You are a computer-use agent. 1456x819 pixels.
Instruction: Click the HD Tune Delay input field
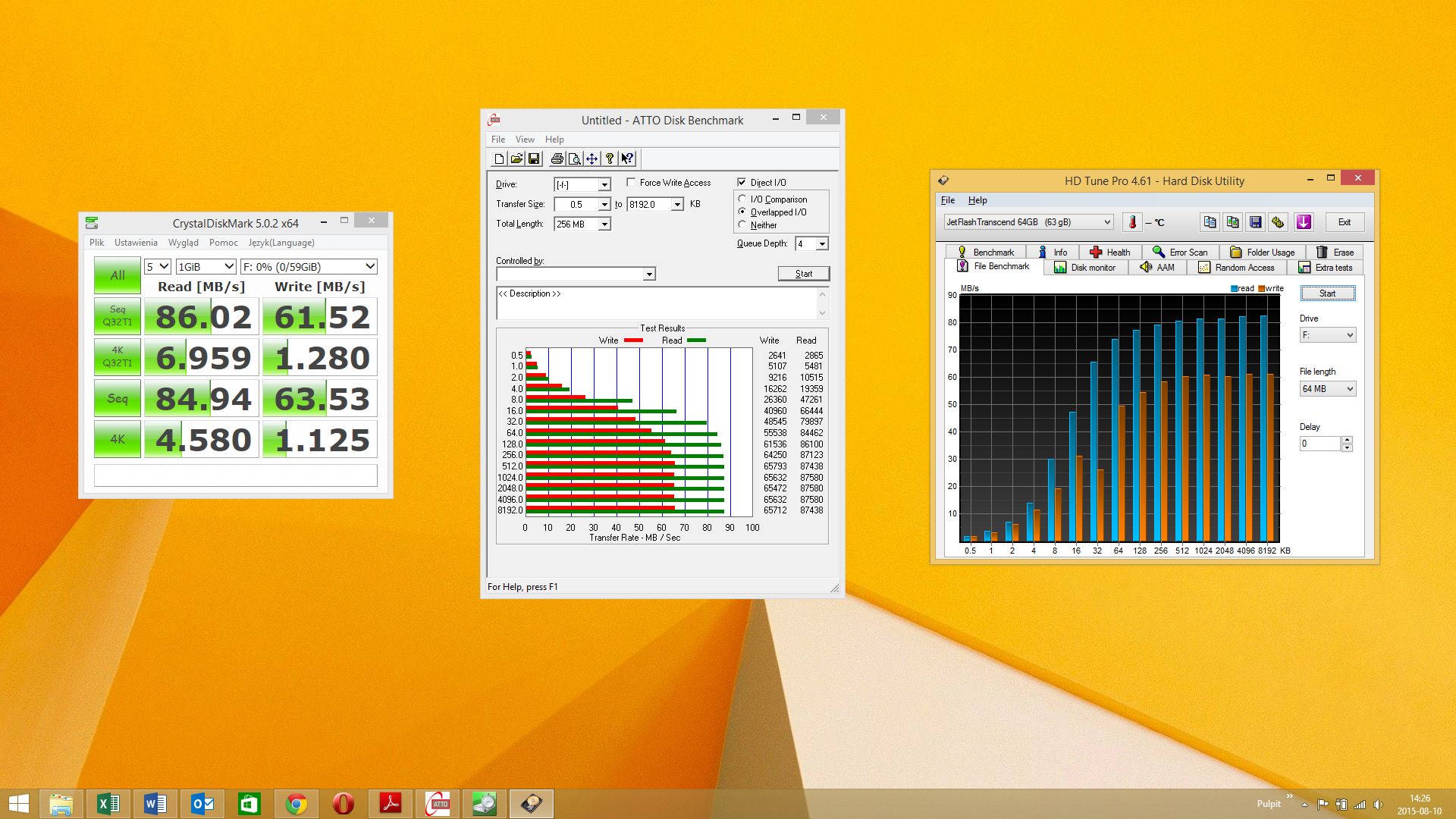(x=1319, y=444)
